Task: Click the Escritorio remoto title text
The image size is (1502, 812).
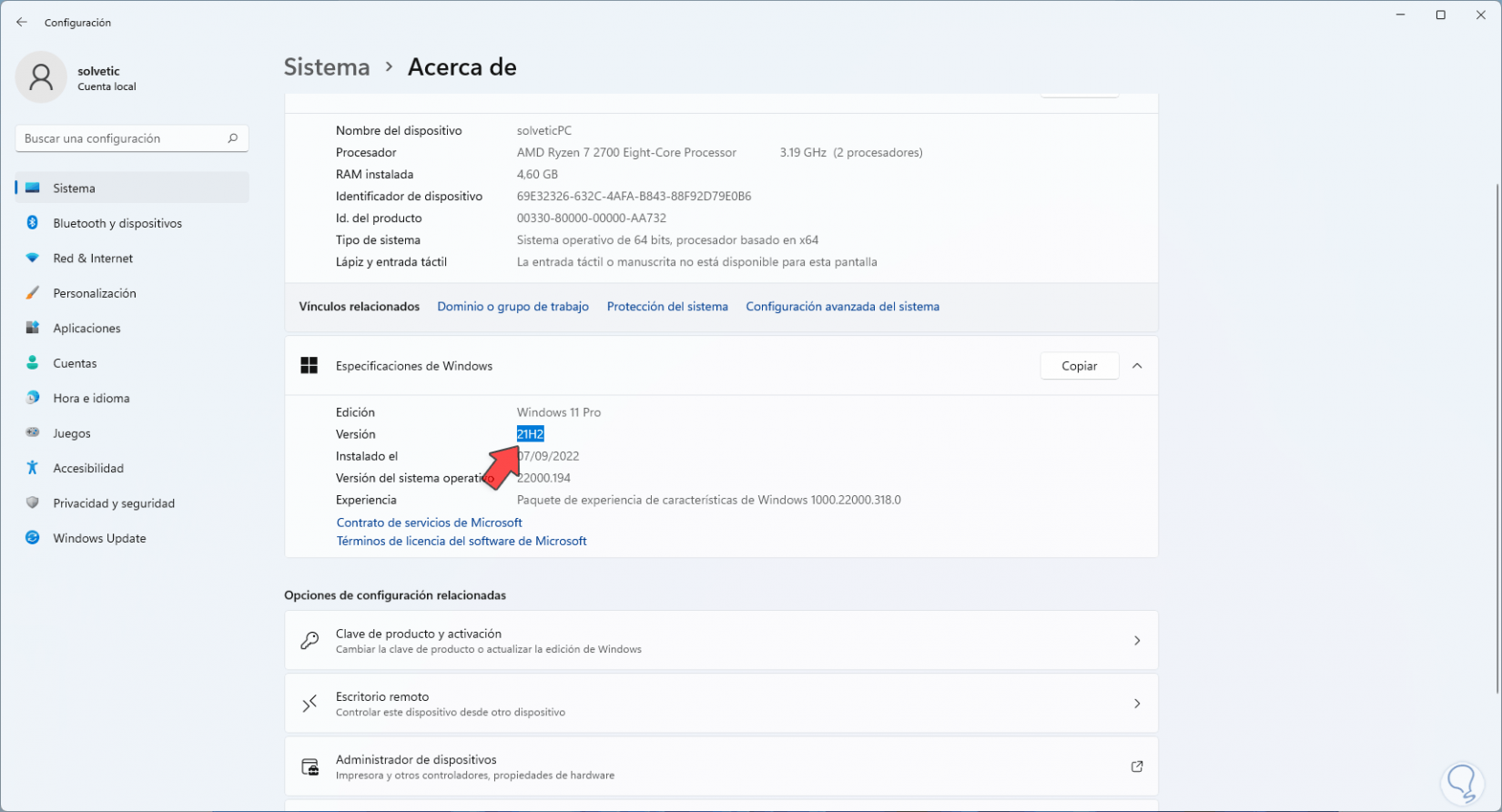Action: pos(382,696)
